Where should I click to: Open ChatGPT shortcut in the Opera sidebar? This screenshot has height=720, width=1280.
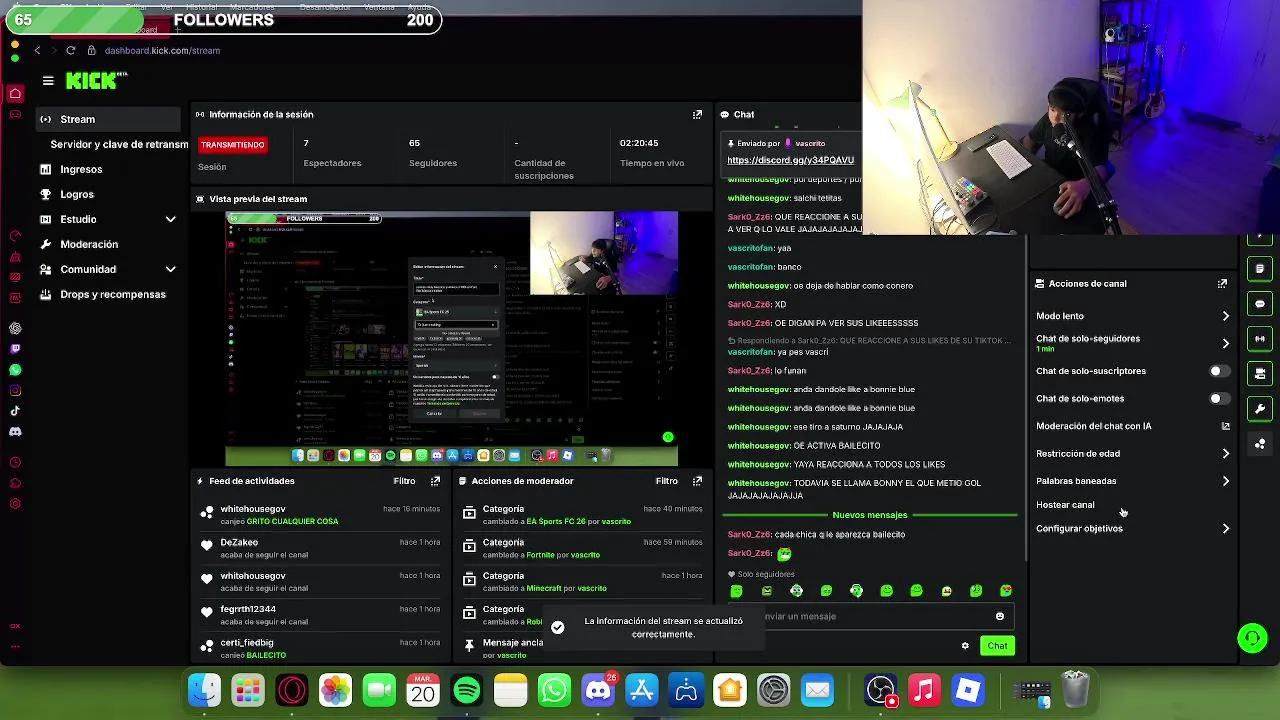[x=15, y=328]
